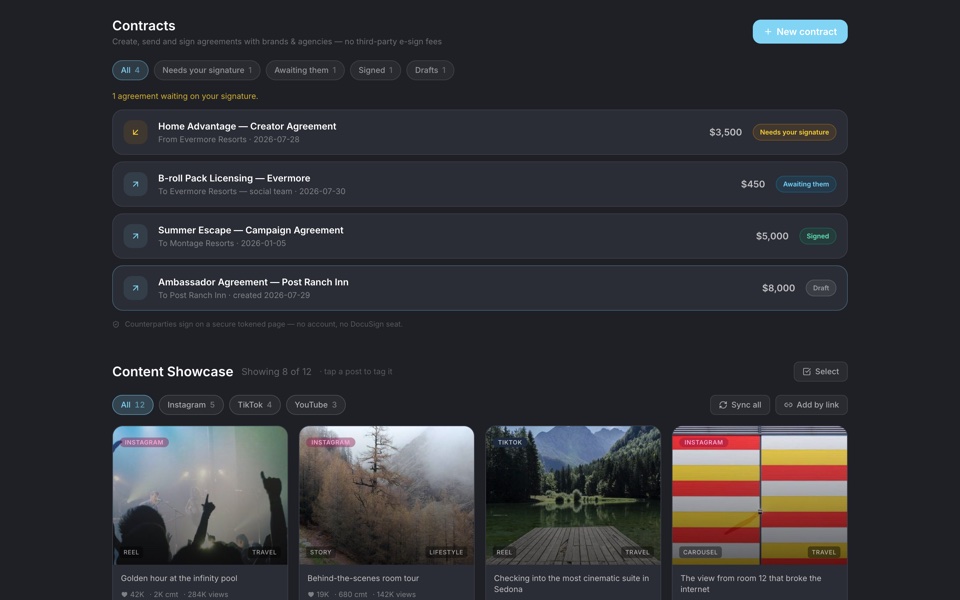
Task: Open the foggy forest post thumbnail
Action: pos(386,495)
